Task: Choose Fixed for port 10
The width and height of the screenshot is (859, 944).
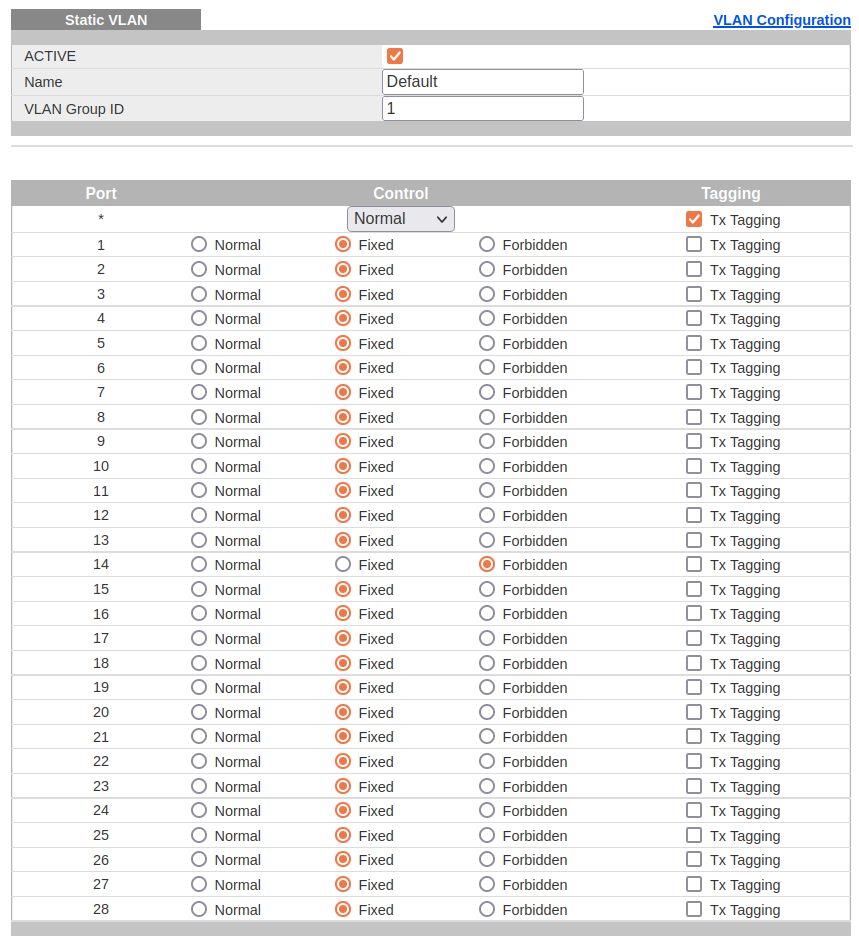Action: pos(343,466)
